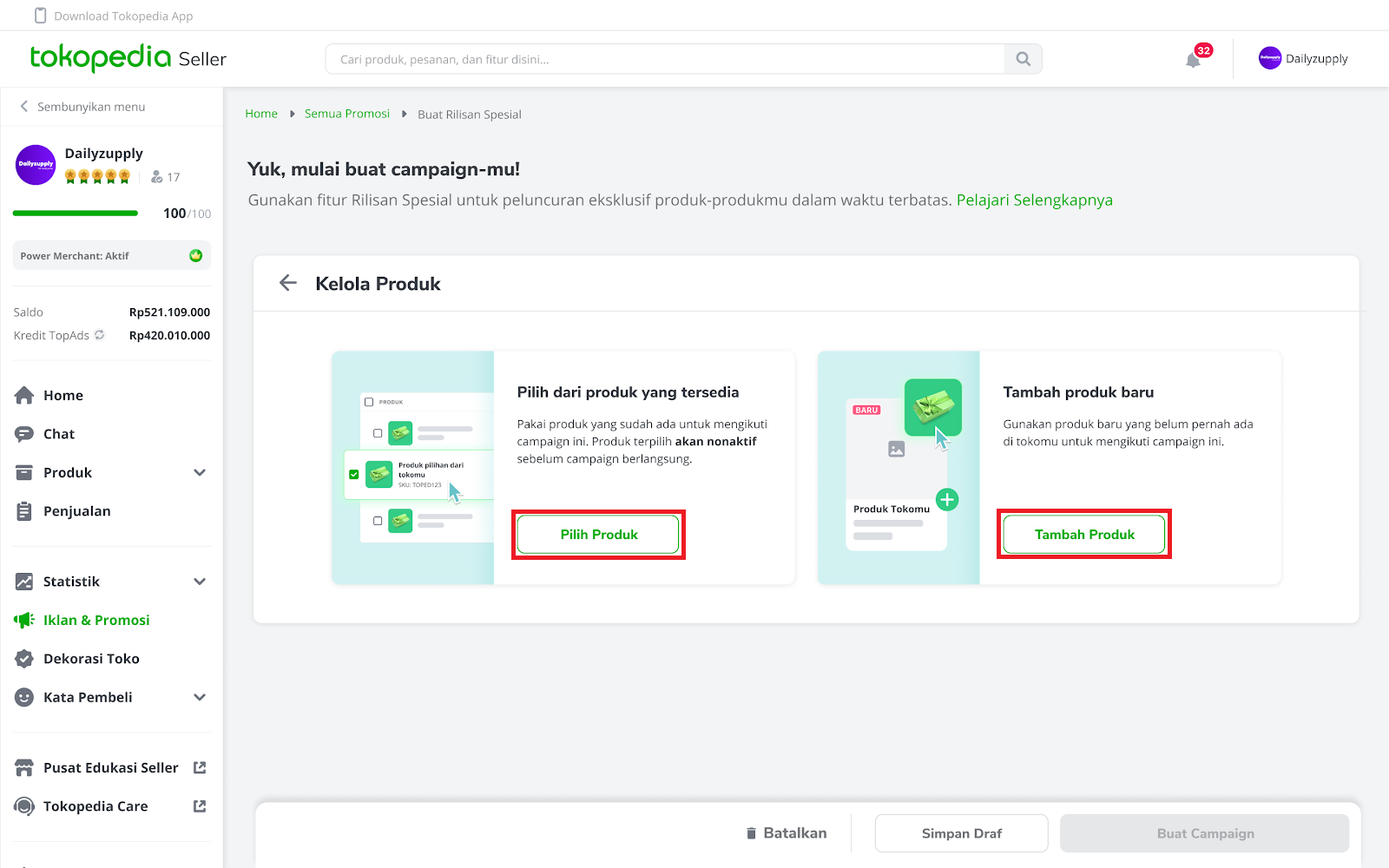Click the Saldo amount Rp521.109.000
The width and height of the screenshot is (1389, 868).
click(169, 312)
